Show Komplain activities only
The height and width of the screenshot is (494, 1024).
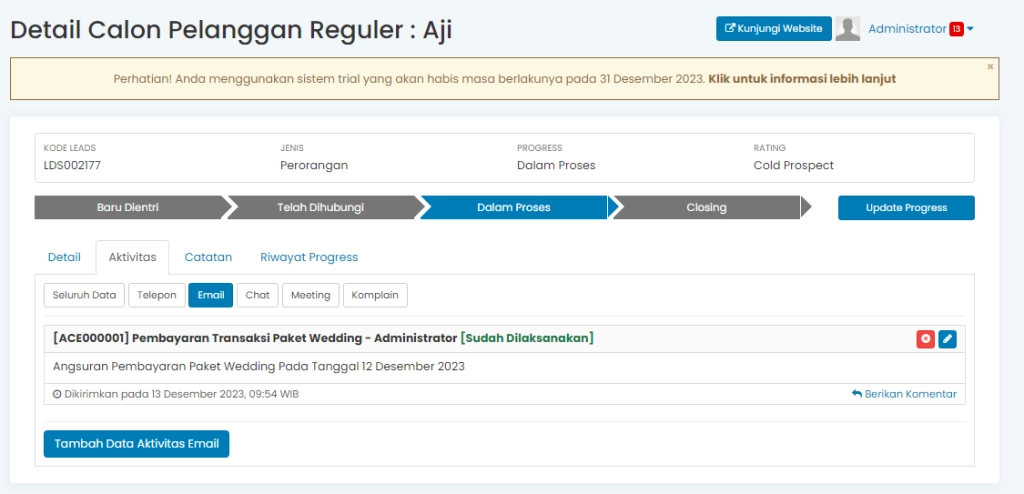[375, 295]
